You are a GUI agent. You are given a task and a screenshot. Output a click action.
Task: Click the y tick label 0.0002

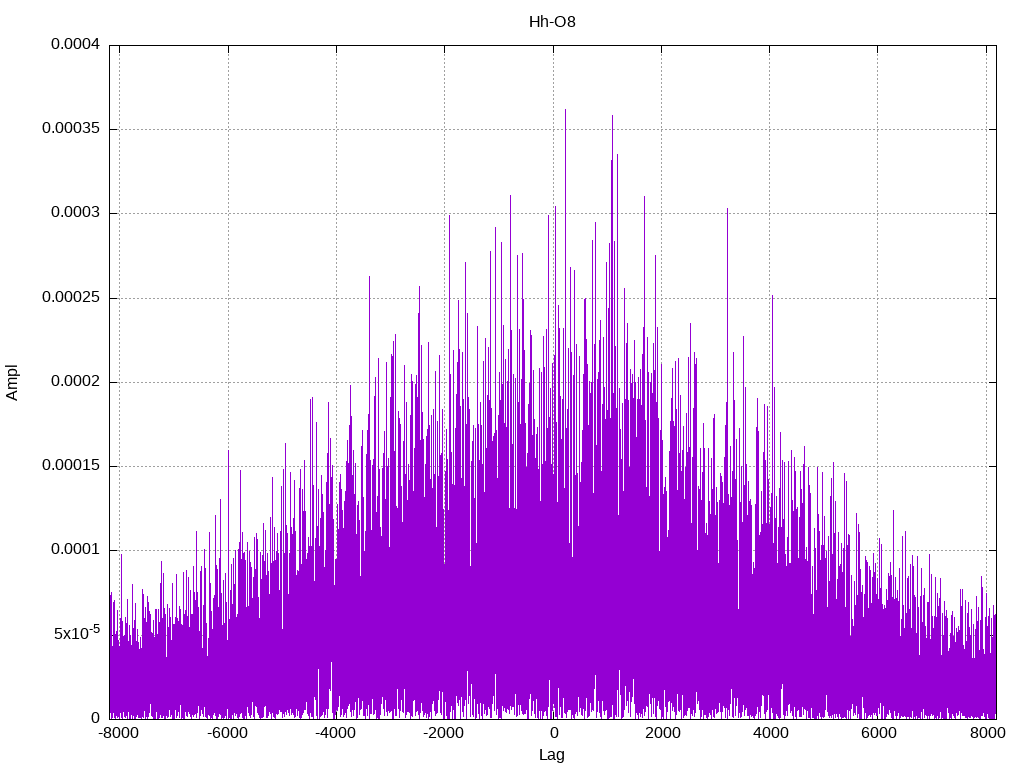pyautogui.click(x=76, y=381)
